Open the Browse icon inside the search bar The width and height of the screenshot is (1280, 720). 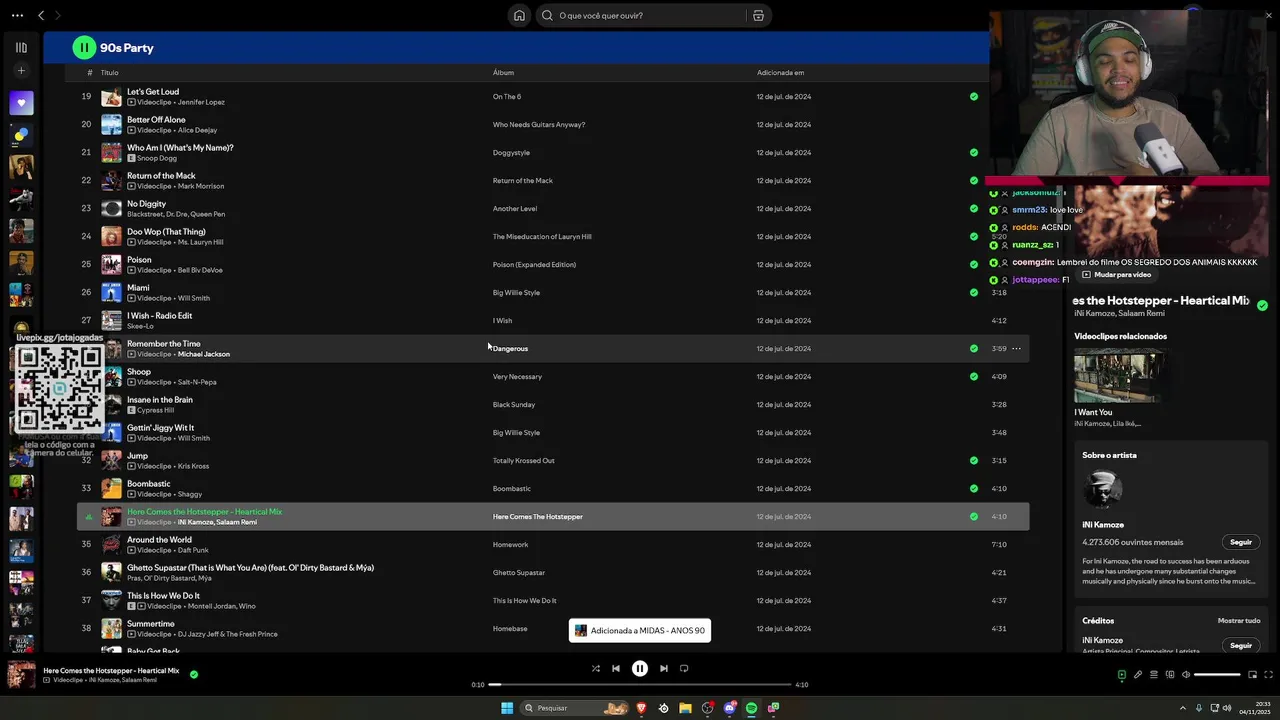click(x=758, y=15)
